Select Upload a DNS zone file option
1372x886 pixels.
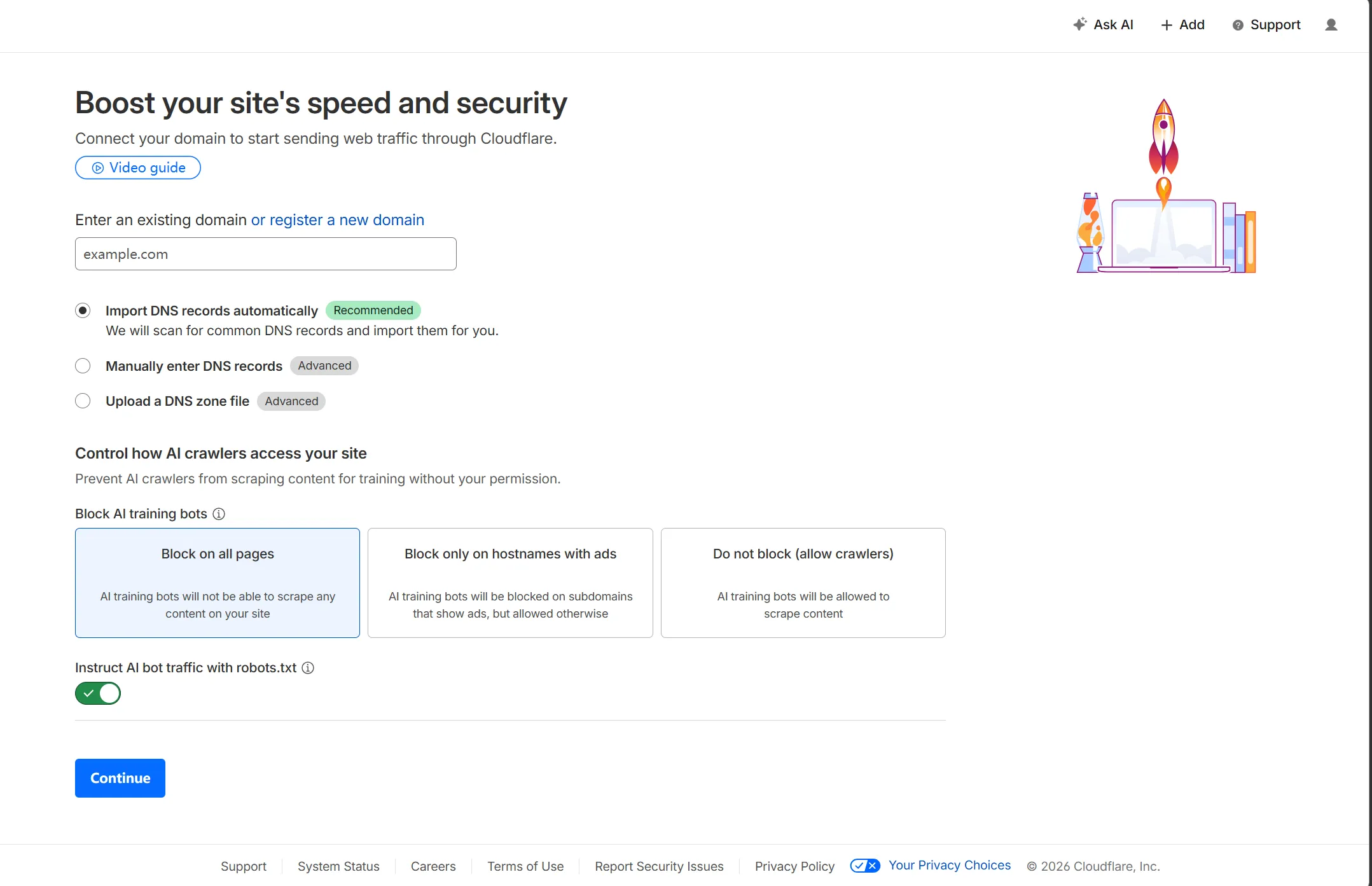click(83, 401)
